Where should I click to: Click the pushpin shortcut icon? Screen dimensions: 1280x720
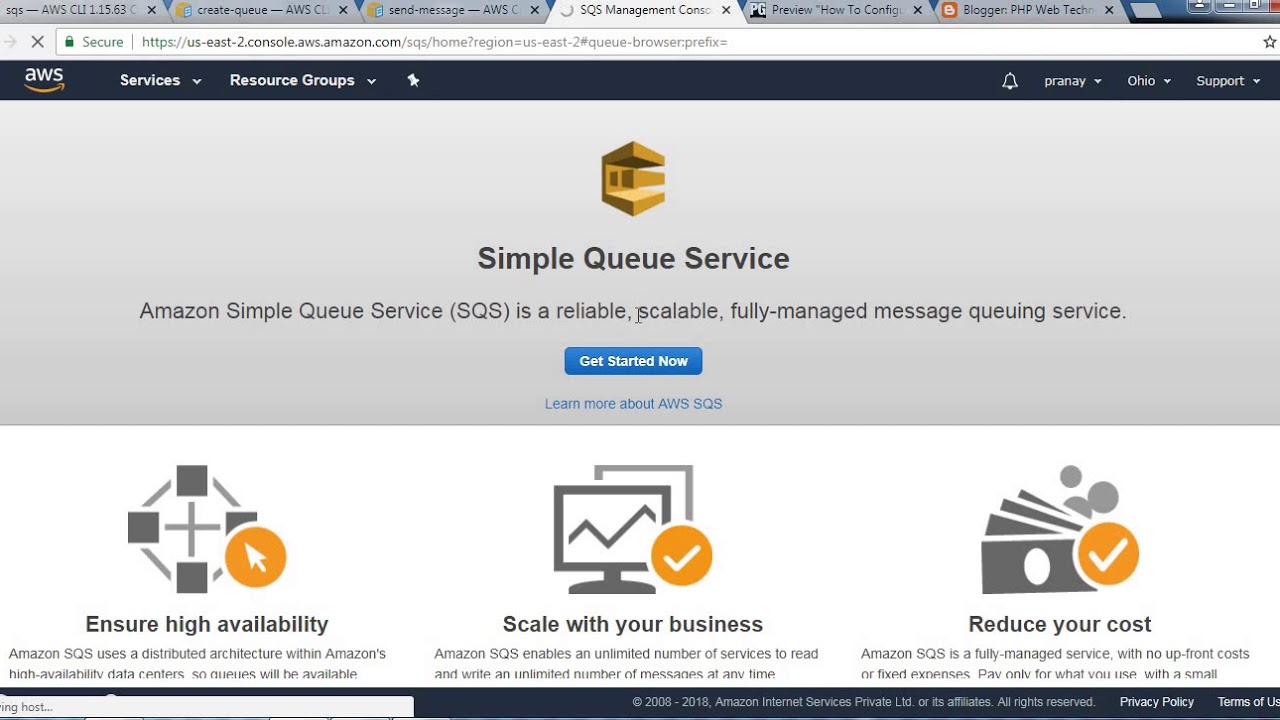tap(413, 80)
